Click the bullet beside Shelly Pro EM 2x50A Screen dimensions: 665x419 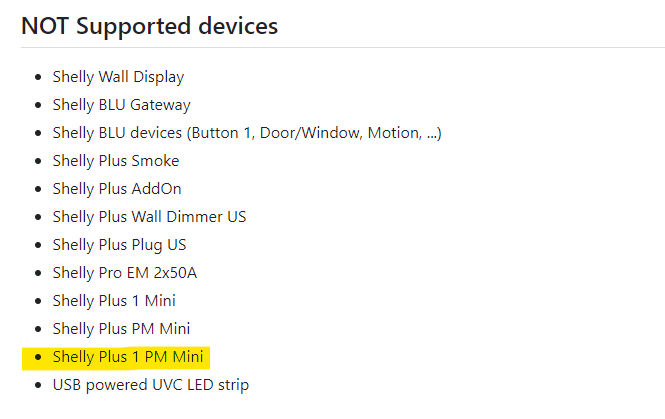tap(38, 273)
